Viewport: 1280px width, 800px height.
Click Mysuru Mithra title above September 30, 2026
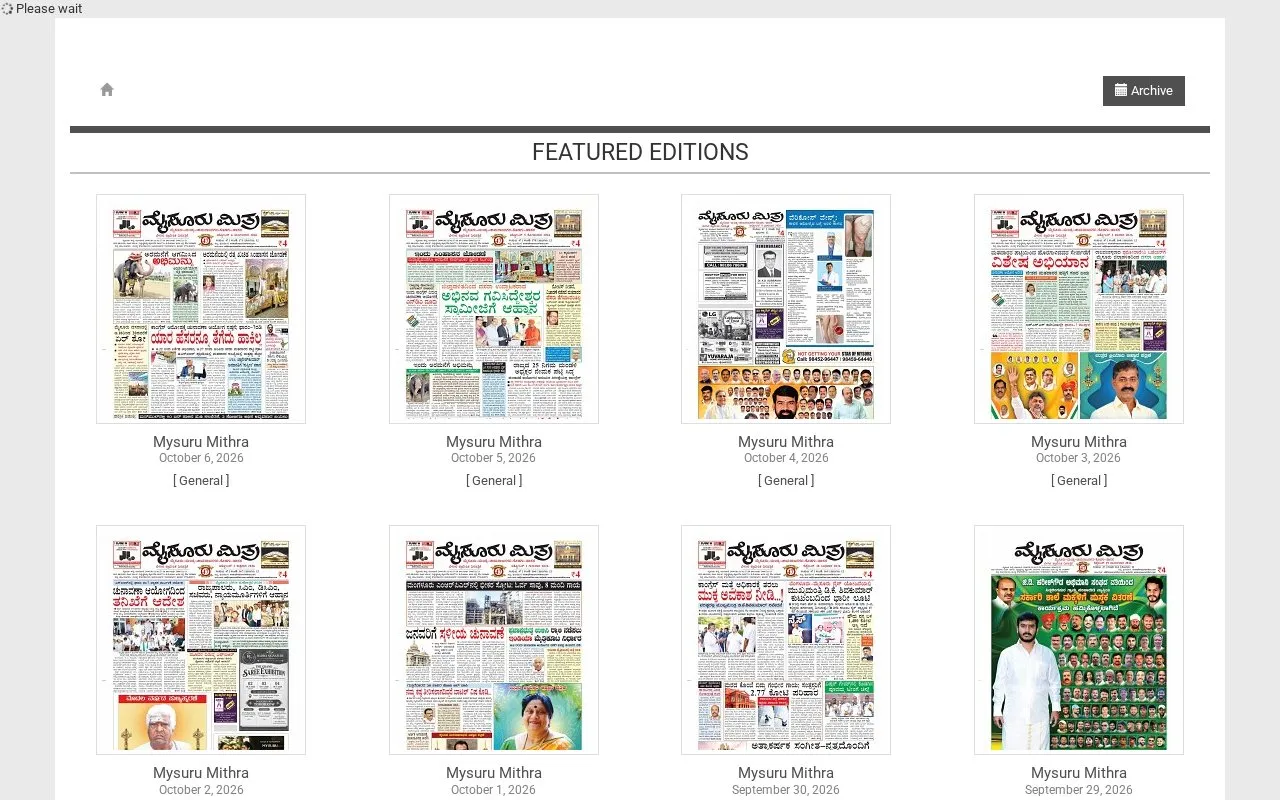[x=786, y=773]
